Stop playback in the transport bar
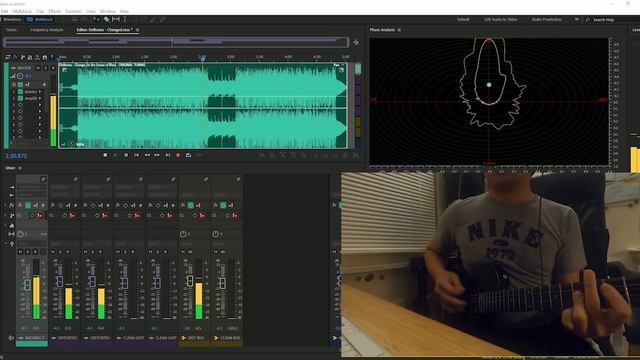 click(x=105, y=155)
